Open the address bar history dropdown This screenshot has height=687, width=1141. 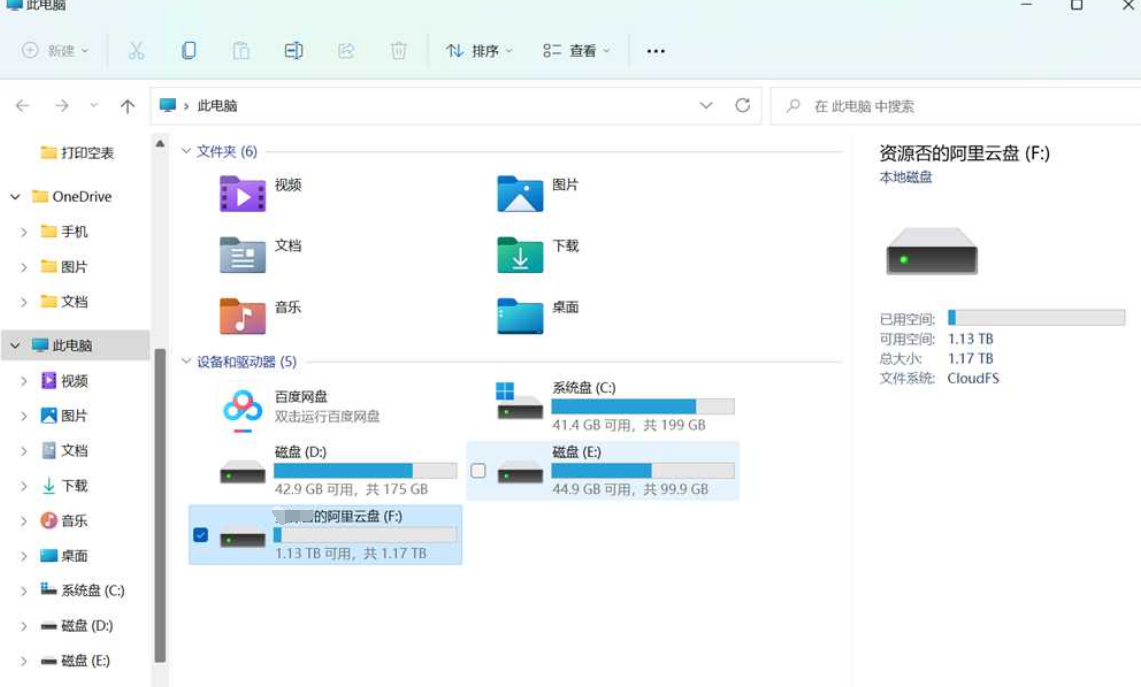[706, 106]
